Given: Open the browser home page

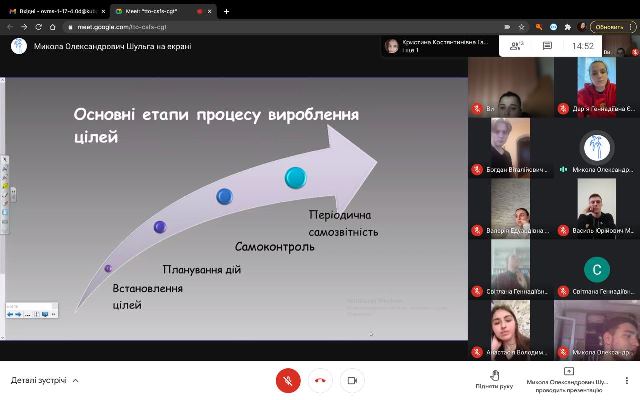Looking at the screenshot, I should 53,27.
